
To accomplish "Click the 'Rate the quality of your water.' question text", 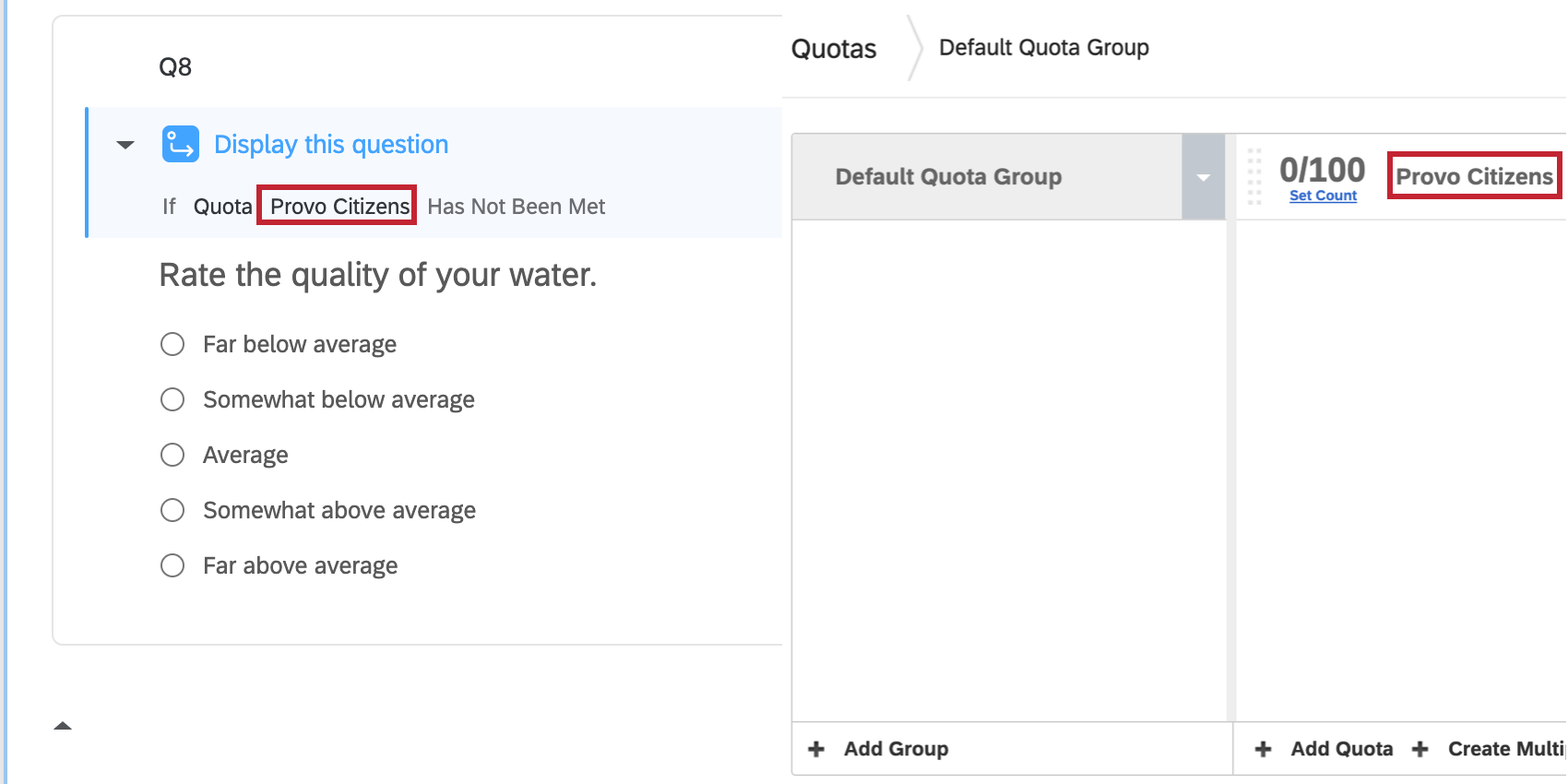I will [x=378, y=275].
